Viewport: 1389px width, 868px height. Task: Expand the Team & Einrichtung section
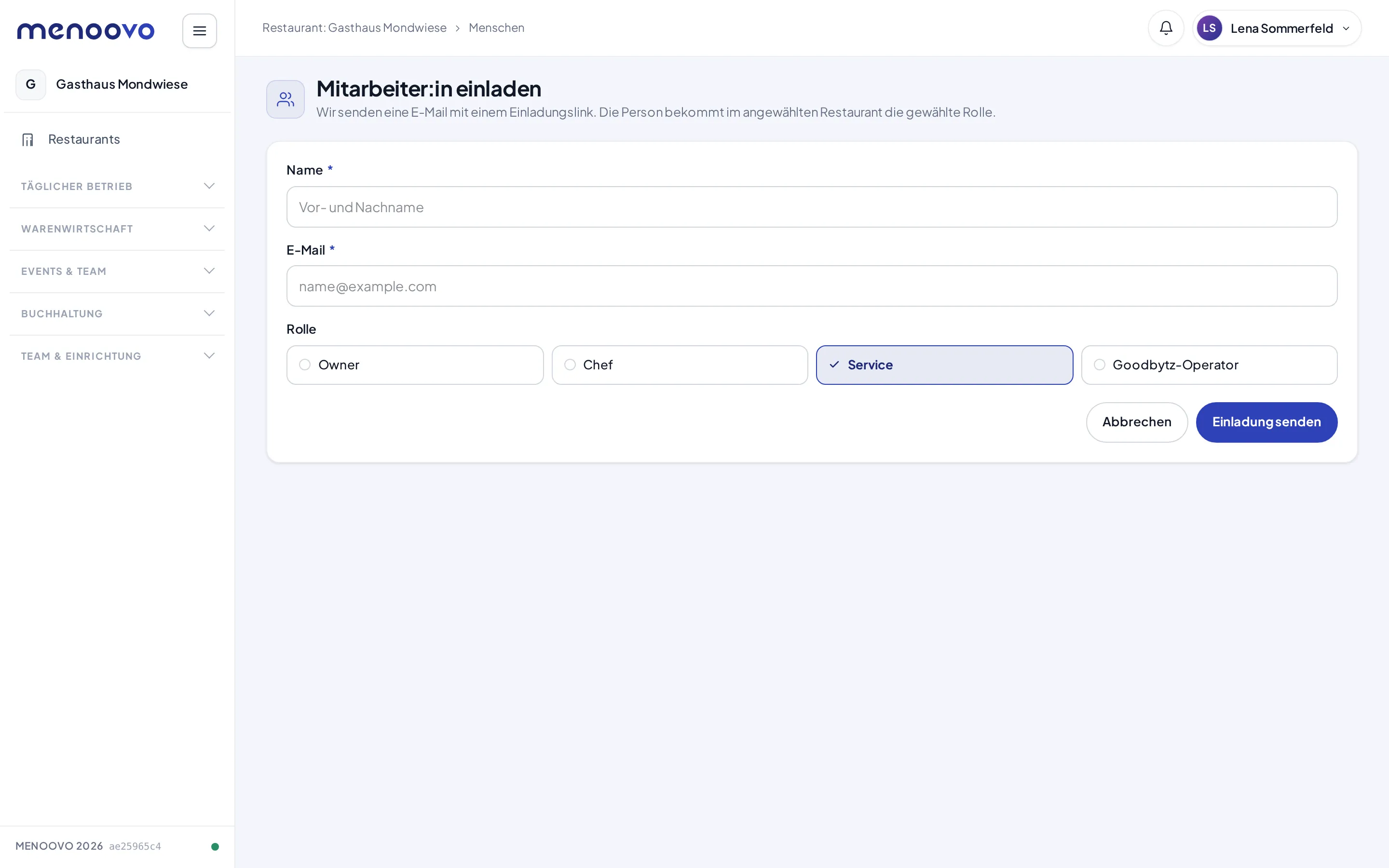[x=117, y=356]
